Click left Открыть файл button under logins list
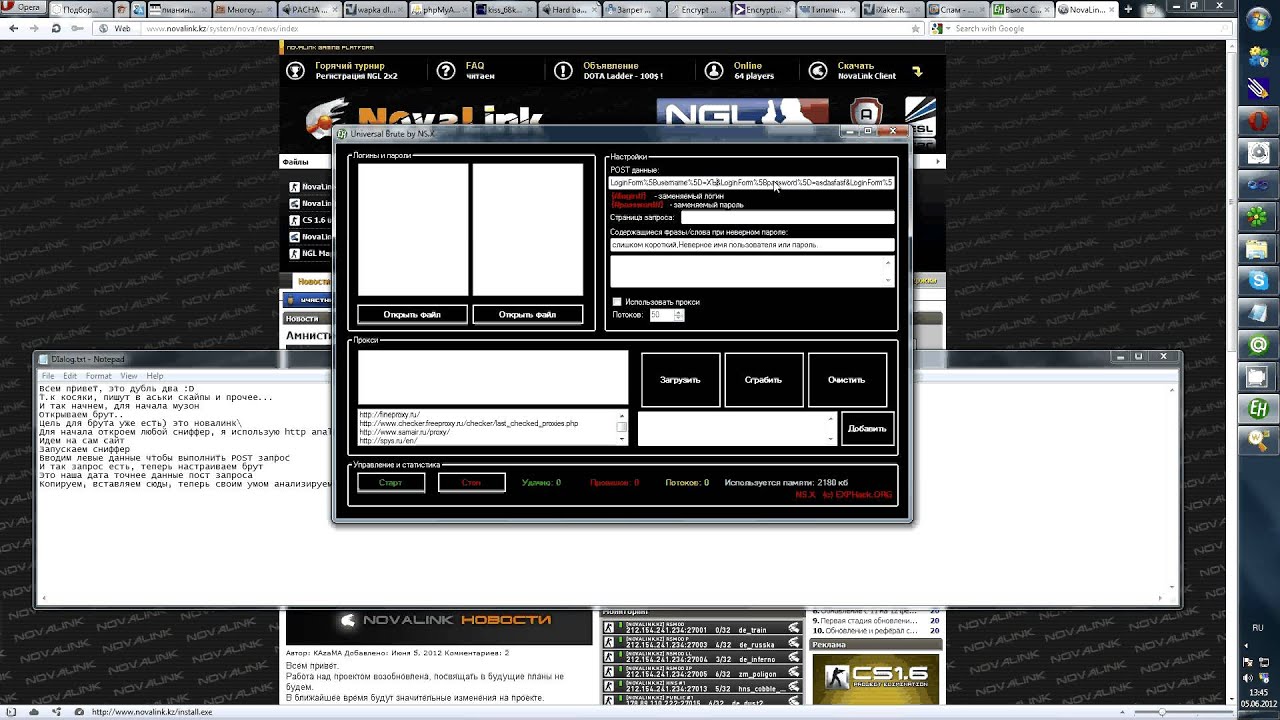The height and width of the screenshot is (720, 1280). [x=412, y=314]
